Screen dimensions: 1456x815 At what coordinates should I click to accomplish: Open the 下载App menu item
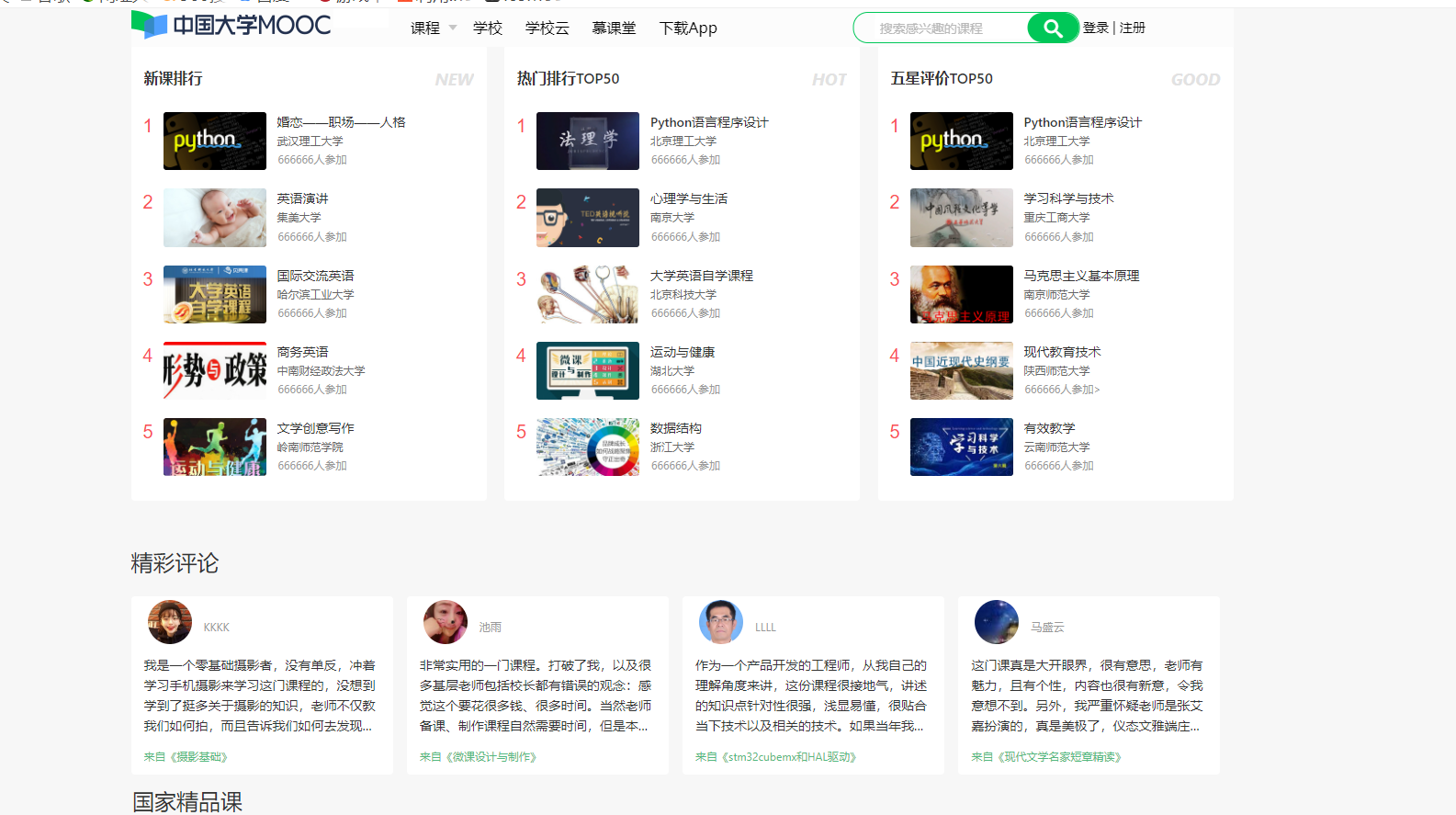(x=688, y=28)
